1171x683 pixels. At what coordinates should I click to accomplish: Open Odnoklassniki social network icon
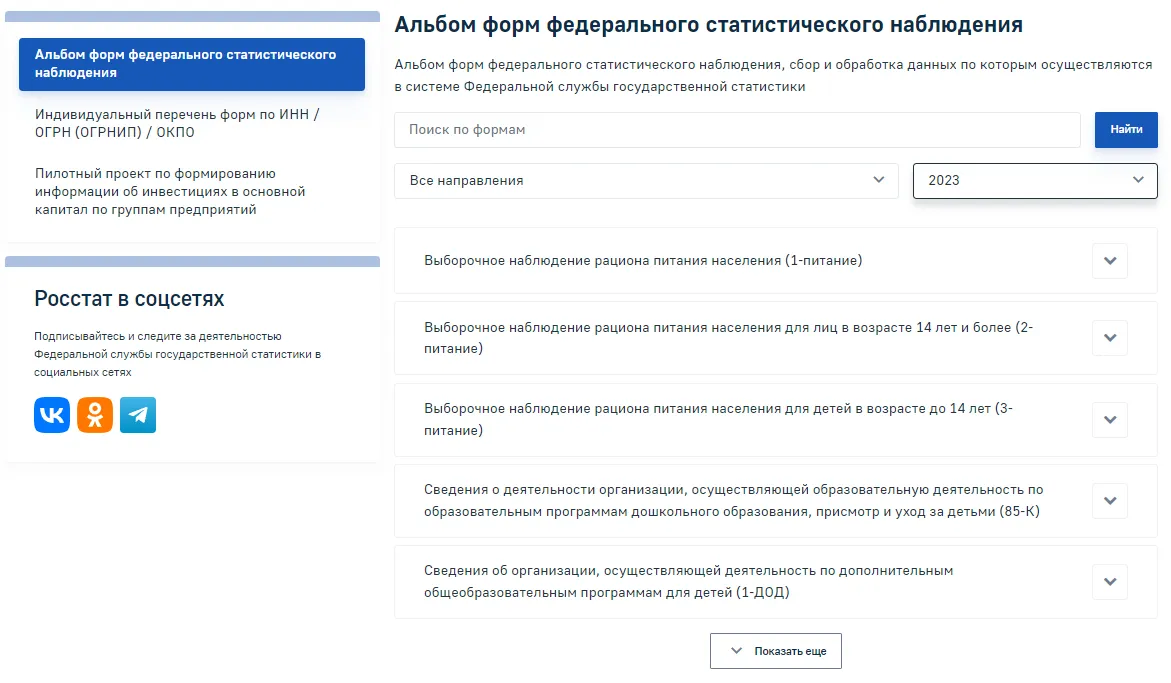pyautogui.click(x=95, y=415)
